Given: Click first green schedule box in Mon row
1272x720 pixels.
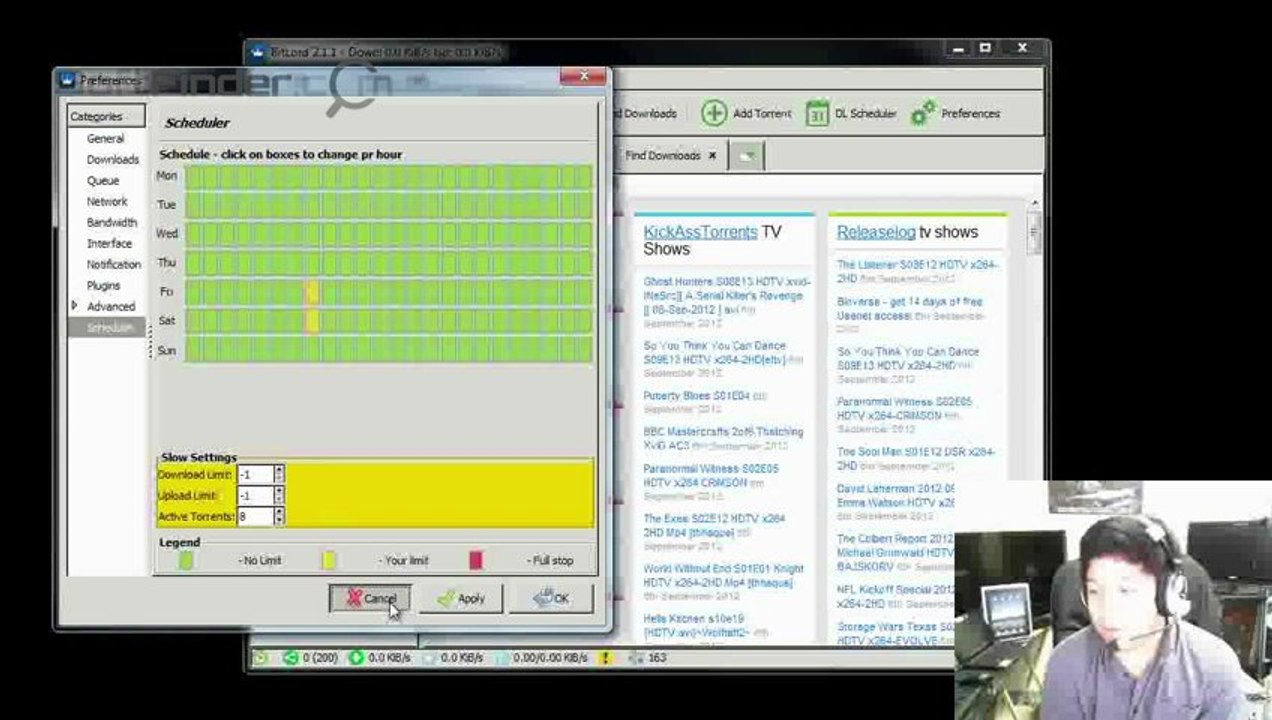Looking at the screenshot, I should (x=193, y=176).
